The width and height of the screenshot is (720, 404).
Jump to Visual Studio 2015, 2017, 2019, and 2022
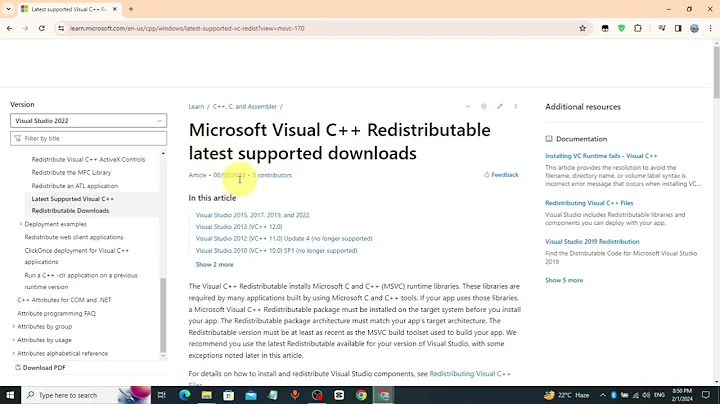pyautogui.click(x=253, y=215)
